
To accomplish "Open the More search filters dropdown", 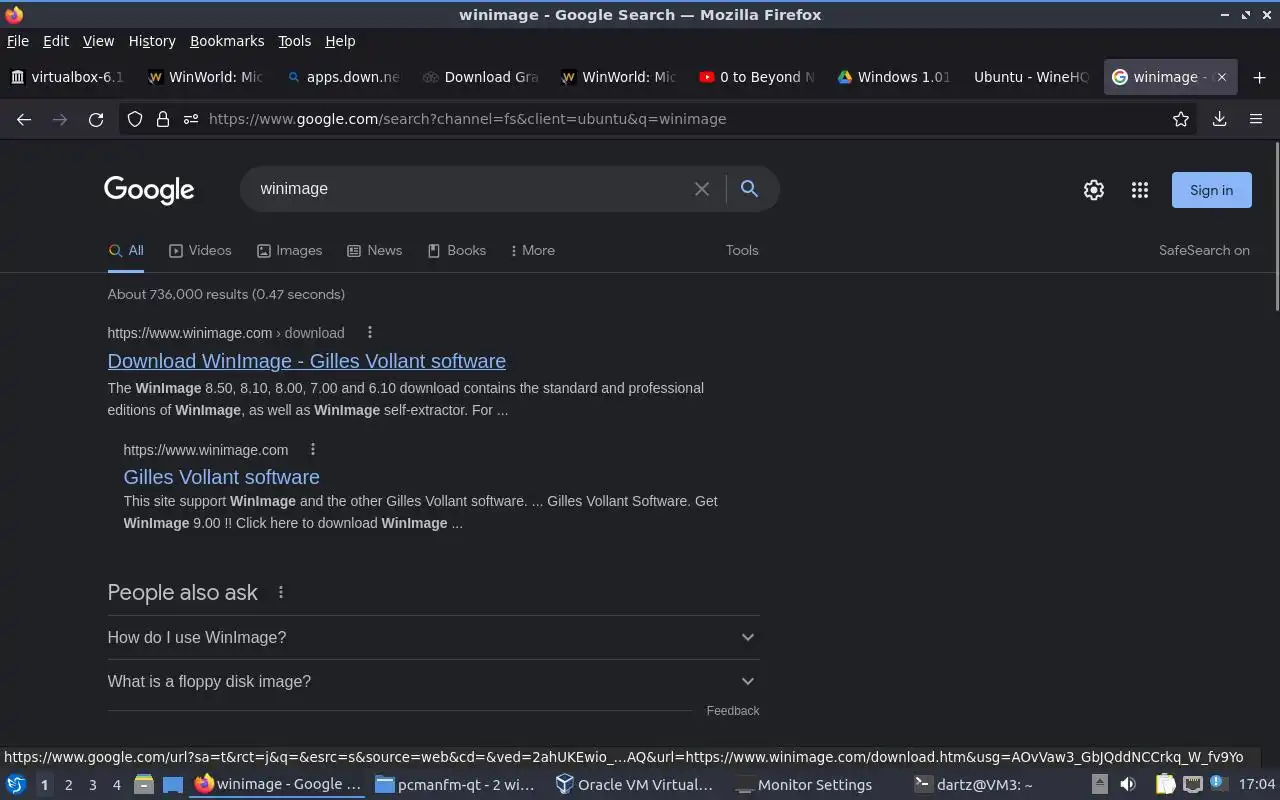I will tap(532, 251).
